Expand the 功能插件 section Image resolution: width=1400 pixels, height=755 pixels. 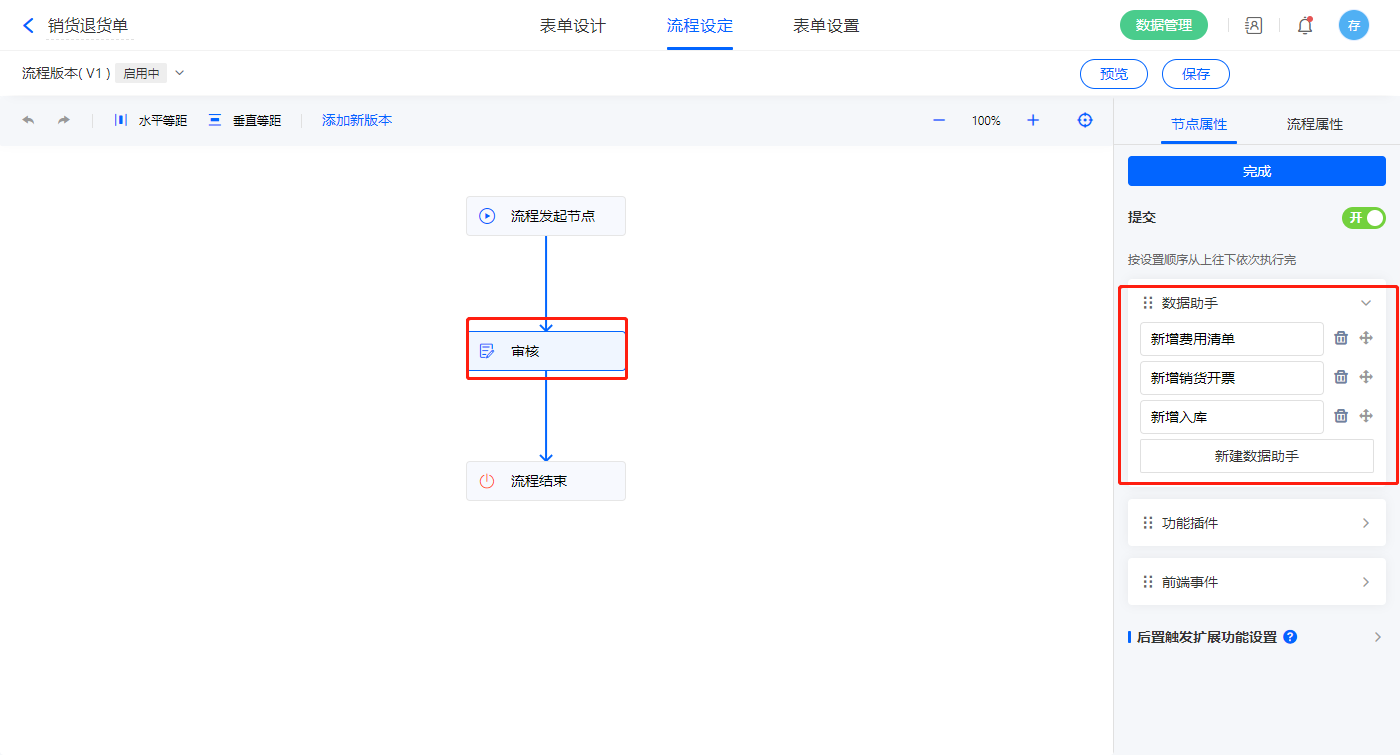click(1365, 523)
